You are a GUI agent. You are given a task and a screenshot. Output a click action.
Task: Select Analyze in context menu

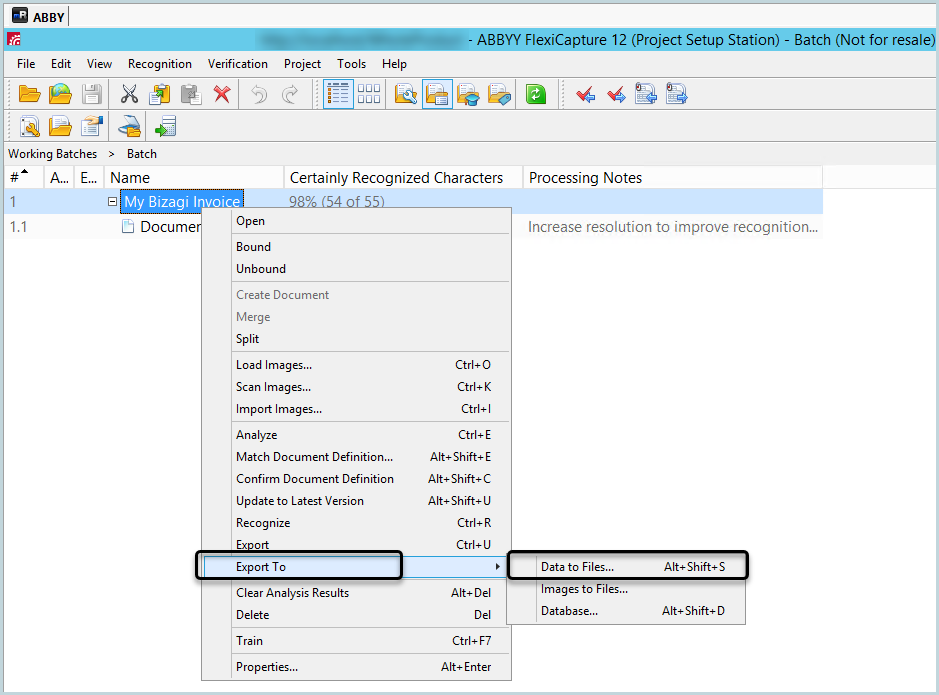coord(356,435)
